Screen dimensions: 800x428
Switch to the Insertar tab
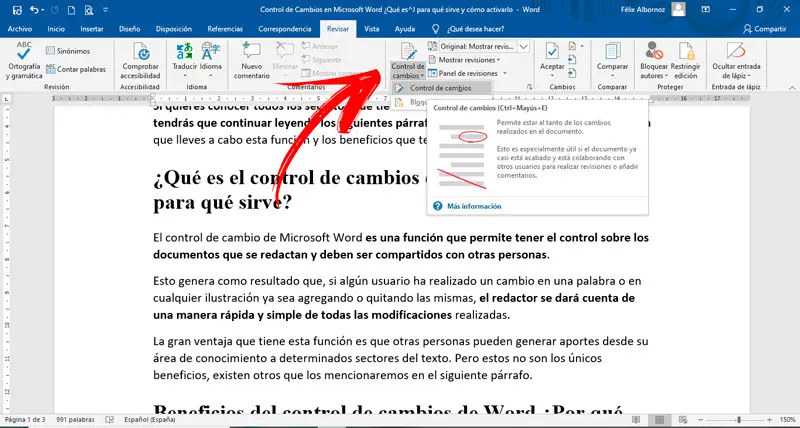(x=92, y=29)
